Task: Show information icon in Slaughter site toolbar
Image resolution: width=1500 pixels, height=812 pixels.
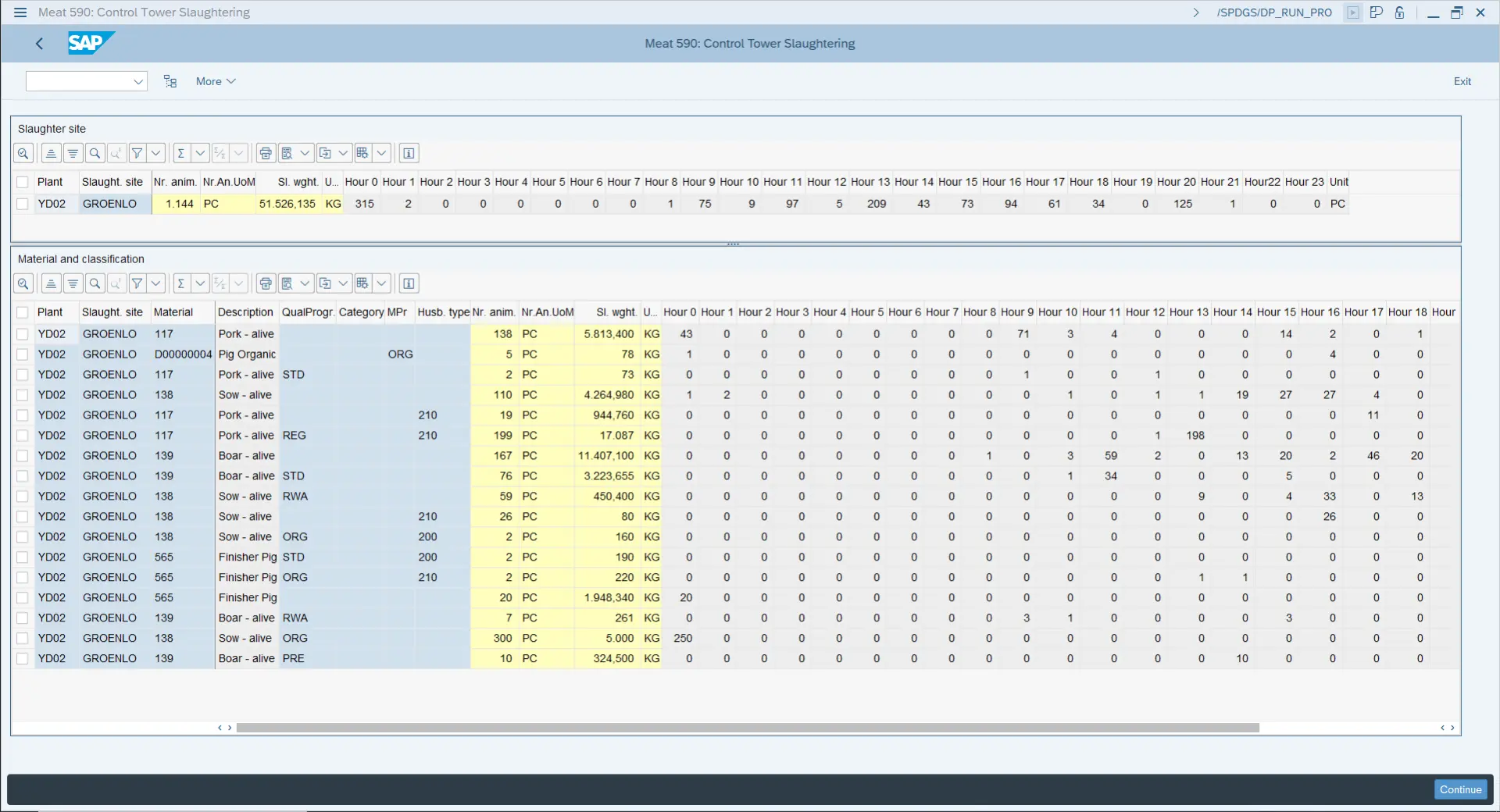Action: coord(409,153)
